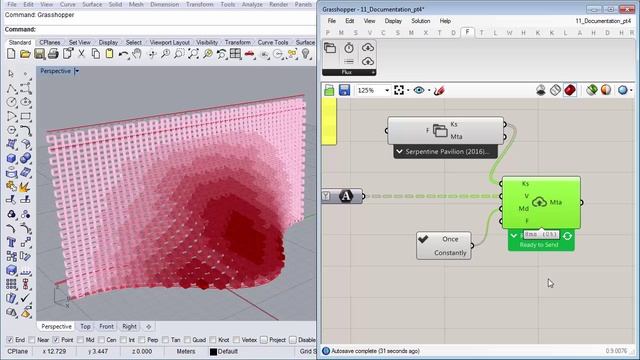Click the Save floppy icon in Rhino toolbar
Viewport: 640px width, 360px height.
coord(39,54)
